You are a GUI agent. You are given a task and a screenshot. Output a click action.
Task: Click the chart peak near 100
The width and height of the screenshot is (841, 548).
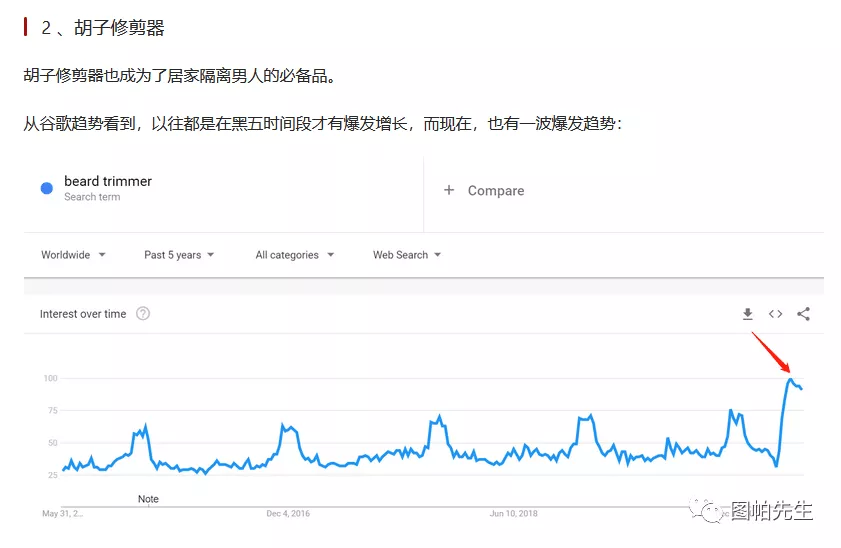790,379
